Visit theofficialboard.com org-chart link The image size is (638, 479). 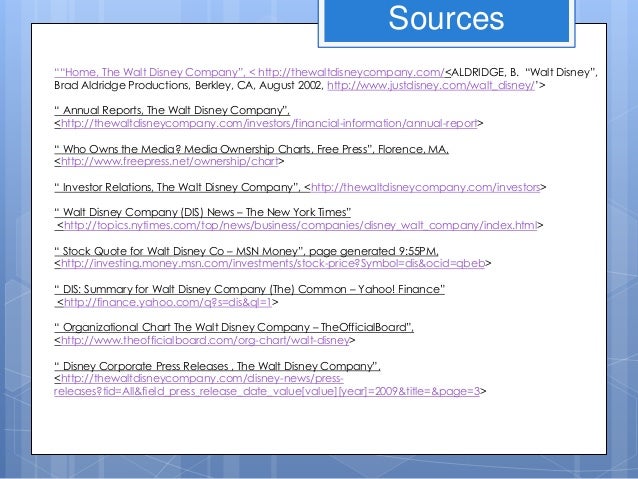click(x=205, y=340)
